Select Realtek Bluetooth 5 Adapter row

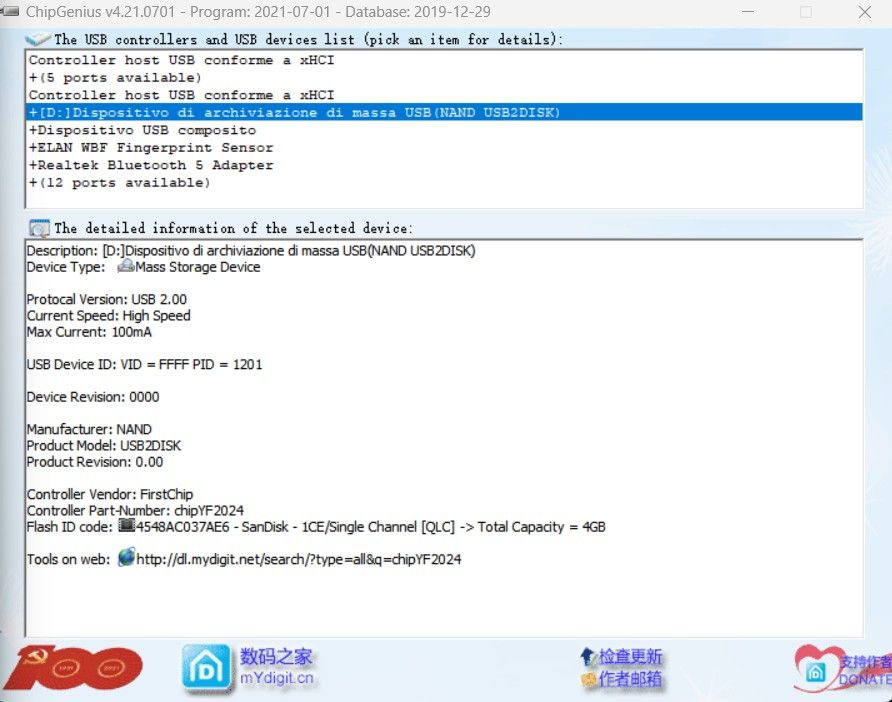tap(444, 166)
